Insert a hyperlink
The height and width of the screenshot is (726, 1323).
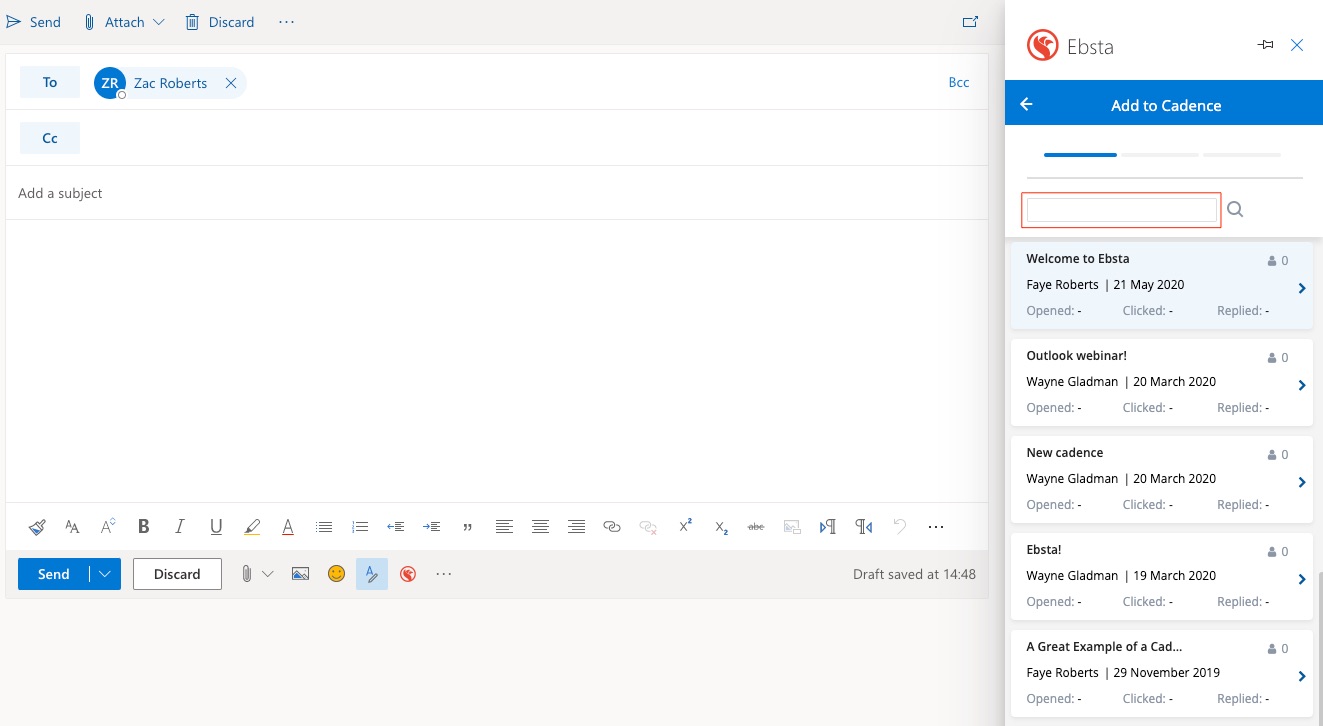coord(612,526)
